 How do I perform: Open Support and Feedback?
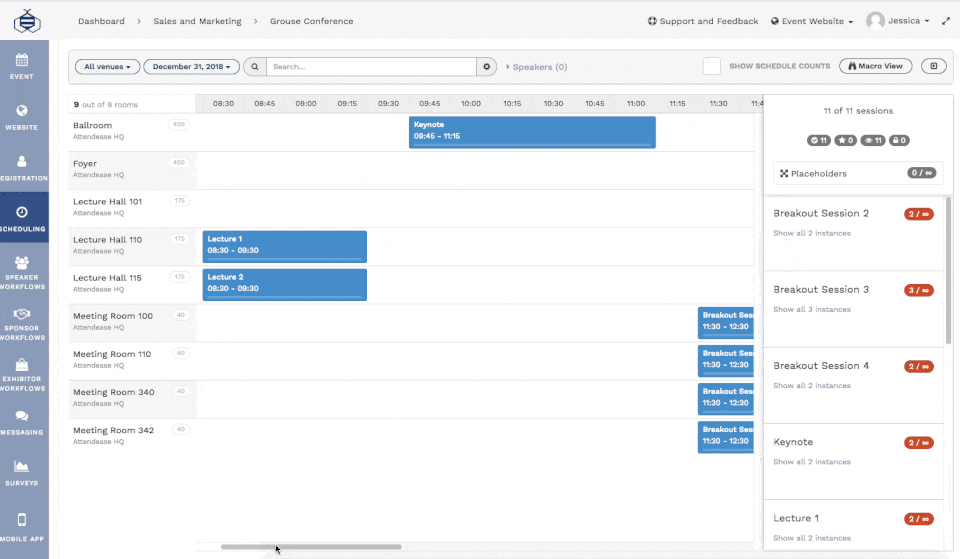pos(703,21)
